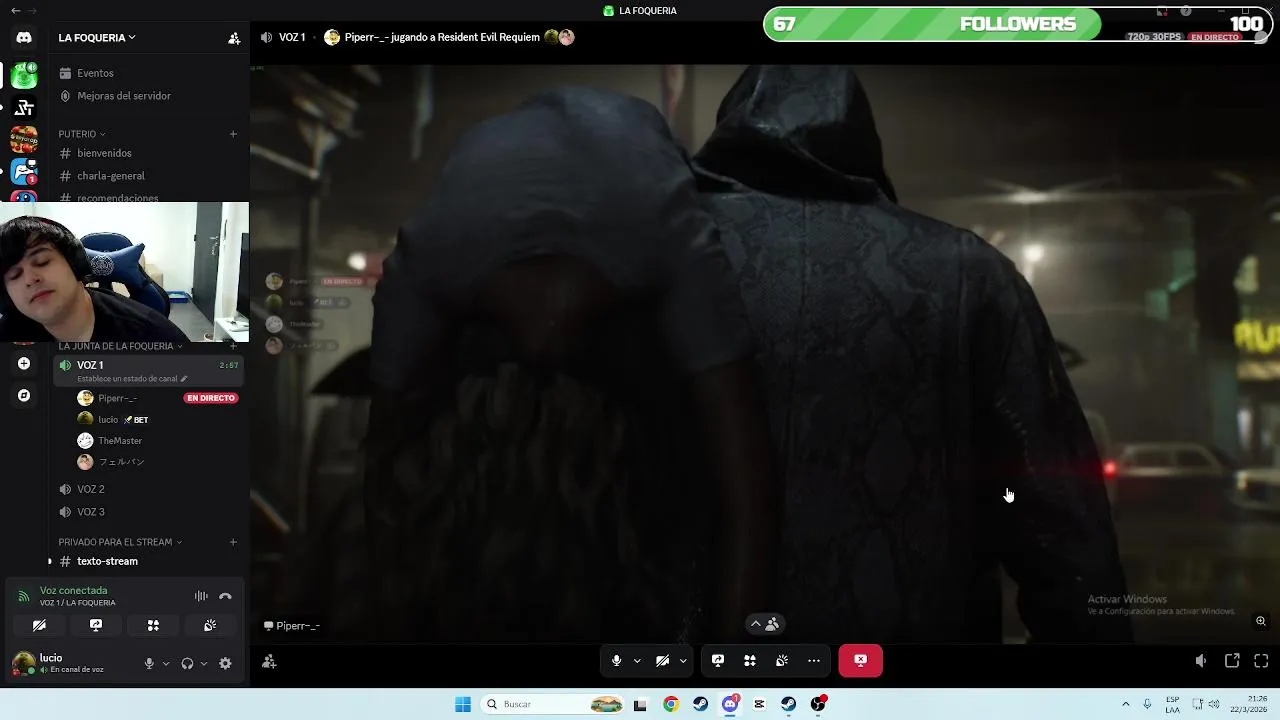Launch activities from the call control bar
The image size is (1280, 720).
click(x=750, y=661)
